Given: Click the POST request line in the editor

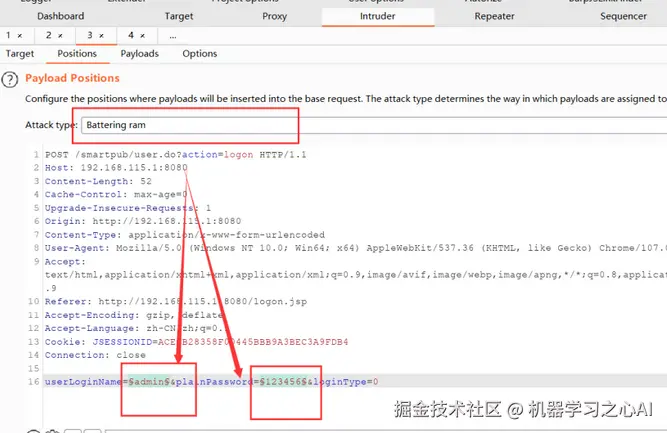Looking at the screenshot, I should pyautogui.click(x=176, y=154).
